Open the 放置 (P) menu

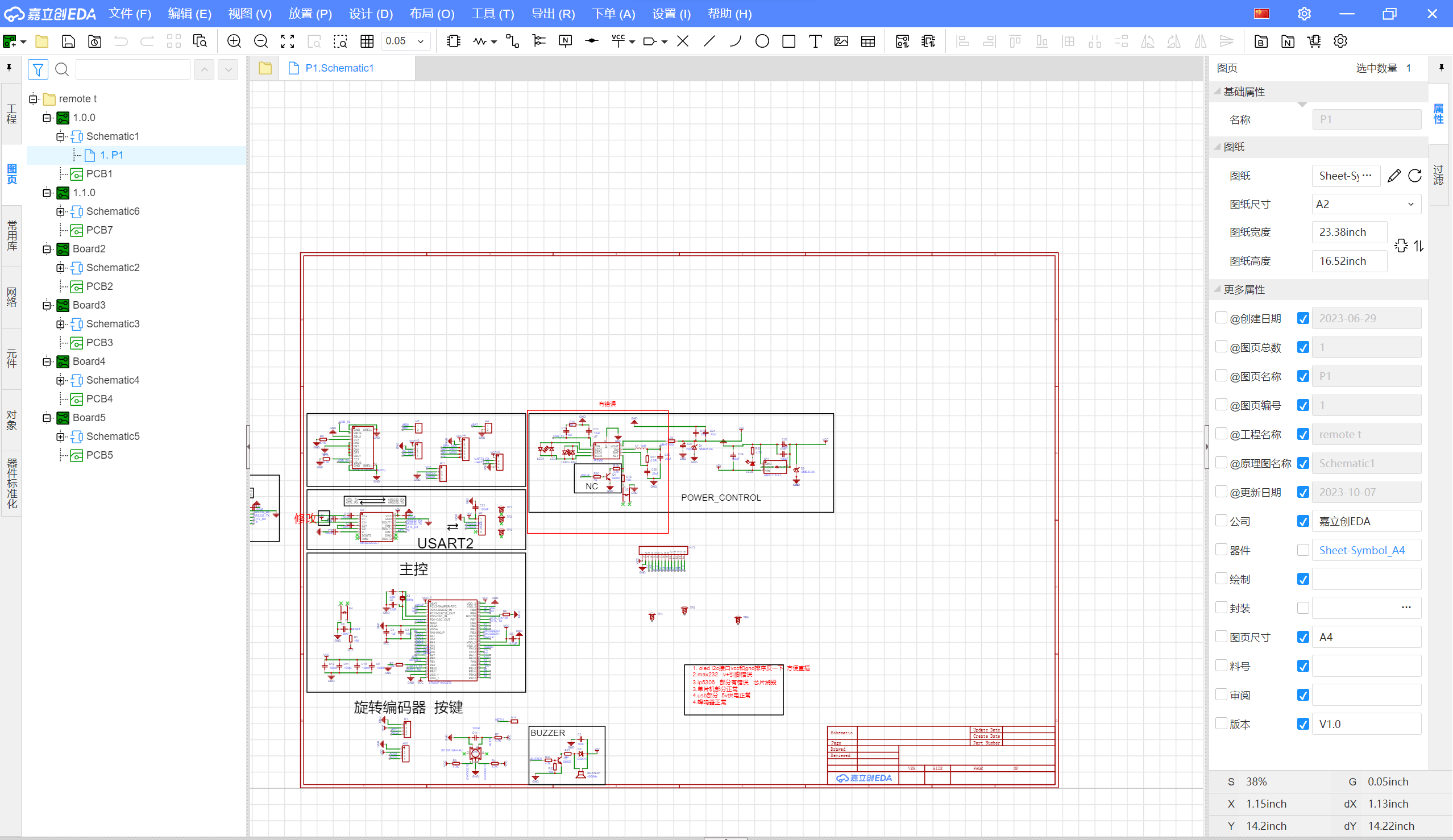(310, 14)
